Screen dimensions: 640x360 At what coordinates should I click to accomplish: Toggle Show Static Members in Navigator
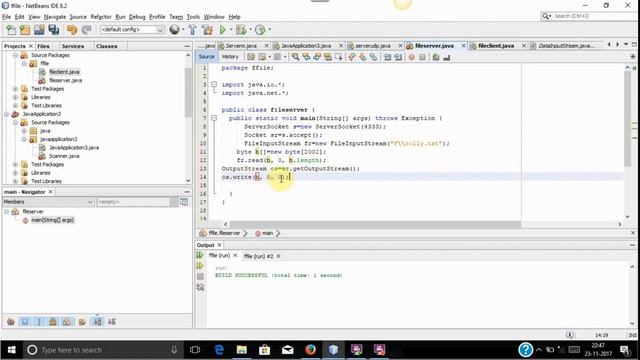click(x=39, y=322)
